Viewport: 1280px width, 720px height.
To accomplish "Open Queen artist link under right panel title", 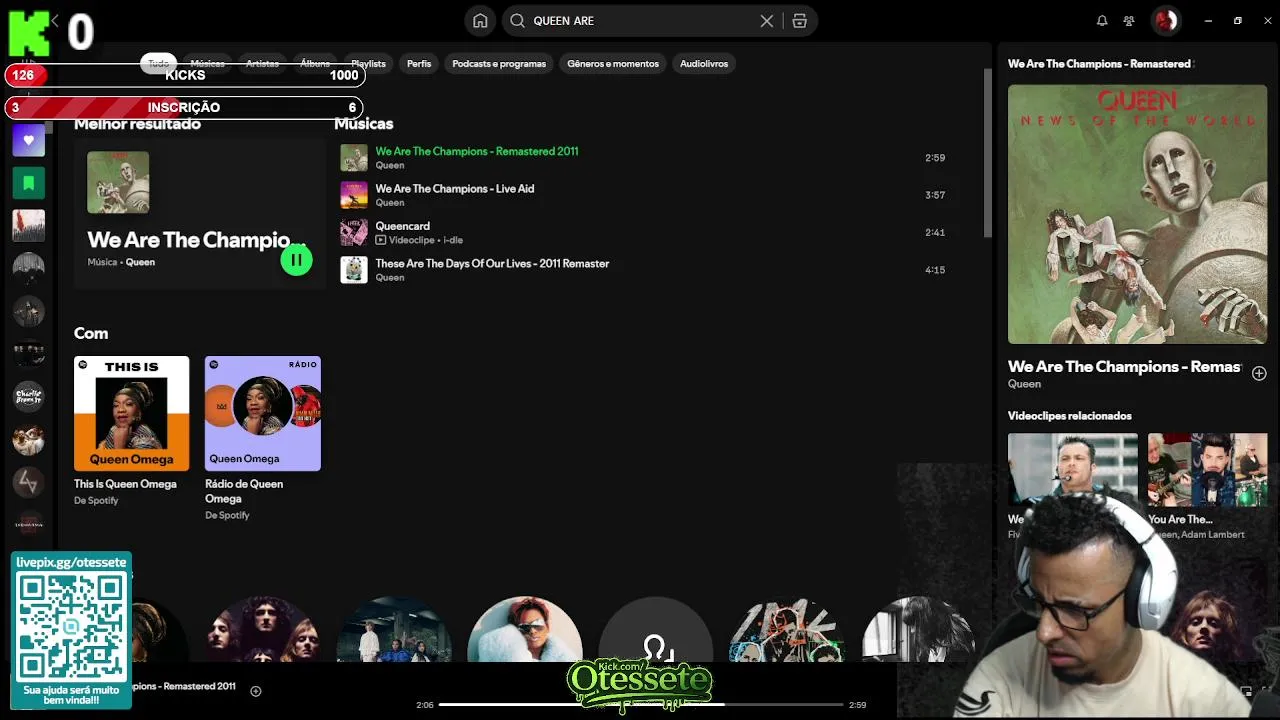I will [1024, 384].
